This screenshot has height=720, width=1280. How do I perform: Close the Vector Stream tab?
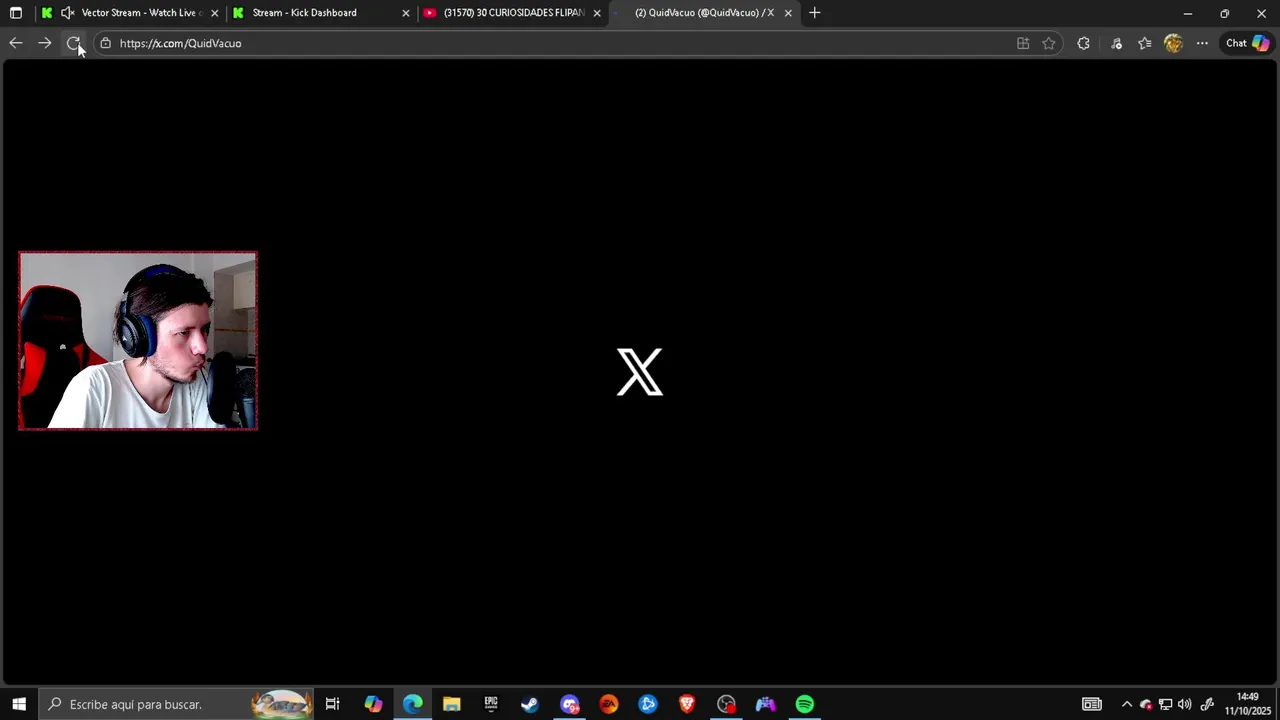pyautogui.click(x=214, y=13)
